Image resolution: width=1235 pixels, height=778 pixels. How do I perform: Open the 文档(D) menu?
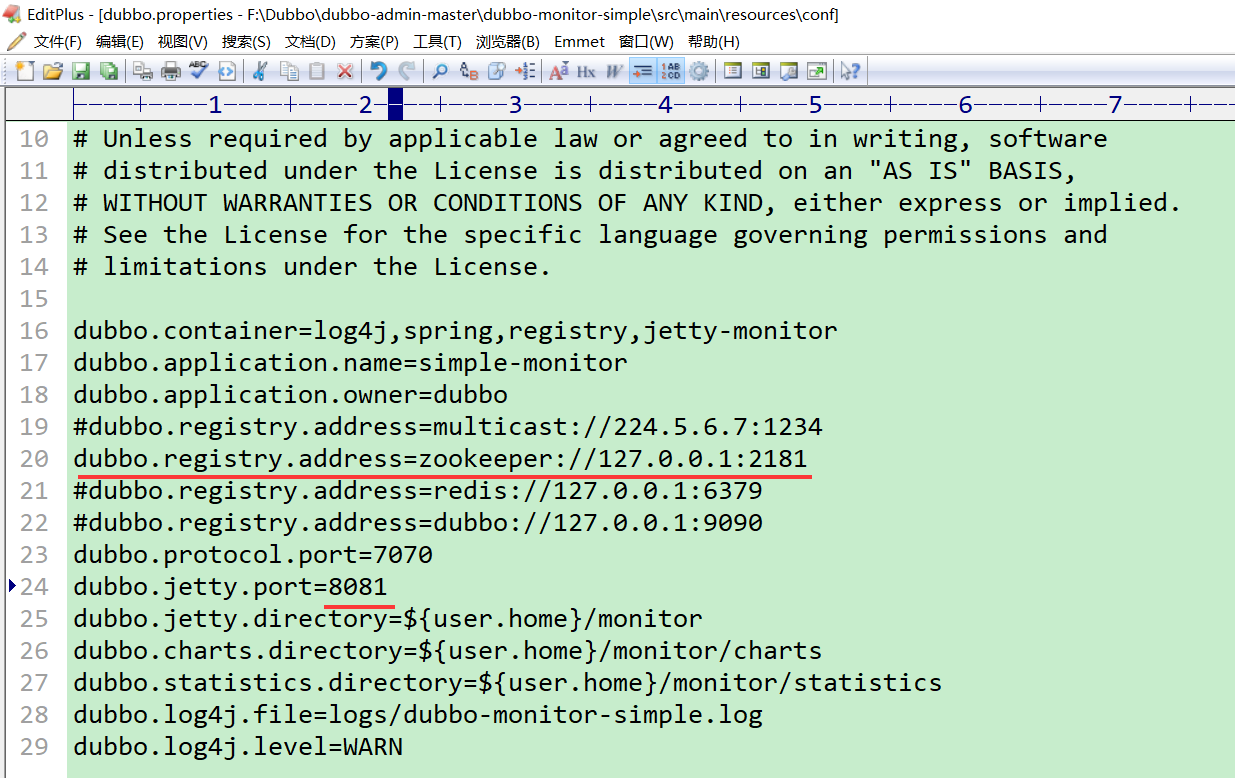click(310, 42)
